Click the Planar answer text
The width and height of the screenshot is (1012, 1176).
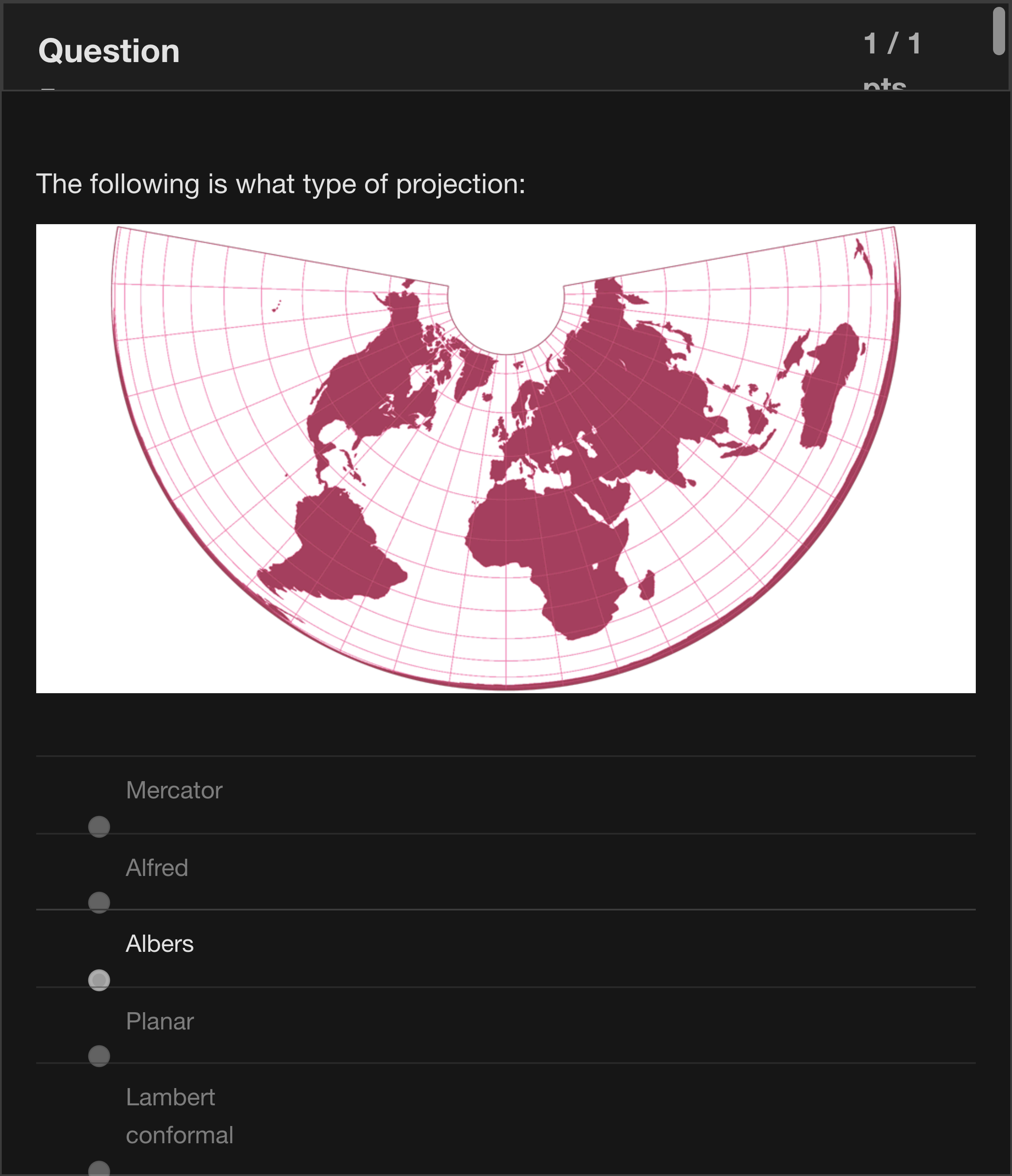(x=159, y=1021)
